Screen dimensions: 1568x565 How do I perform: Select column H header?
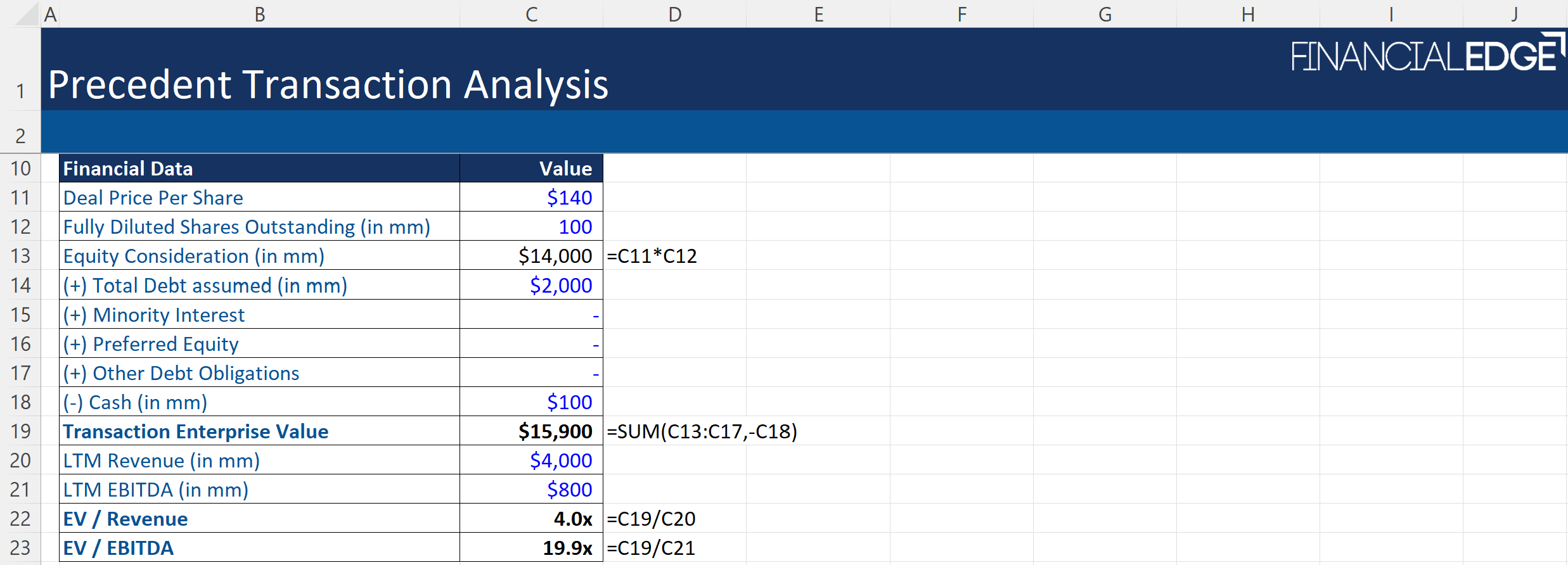[1247, 14]
